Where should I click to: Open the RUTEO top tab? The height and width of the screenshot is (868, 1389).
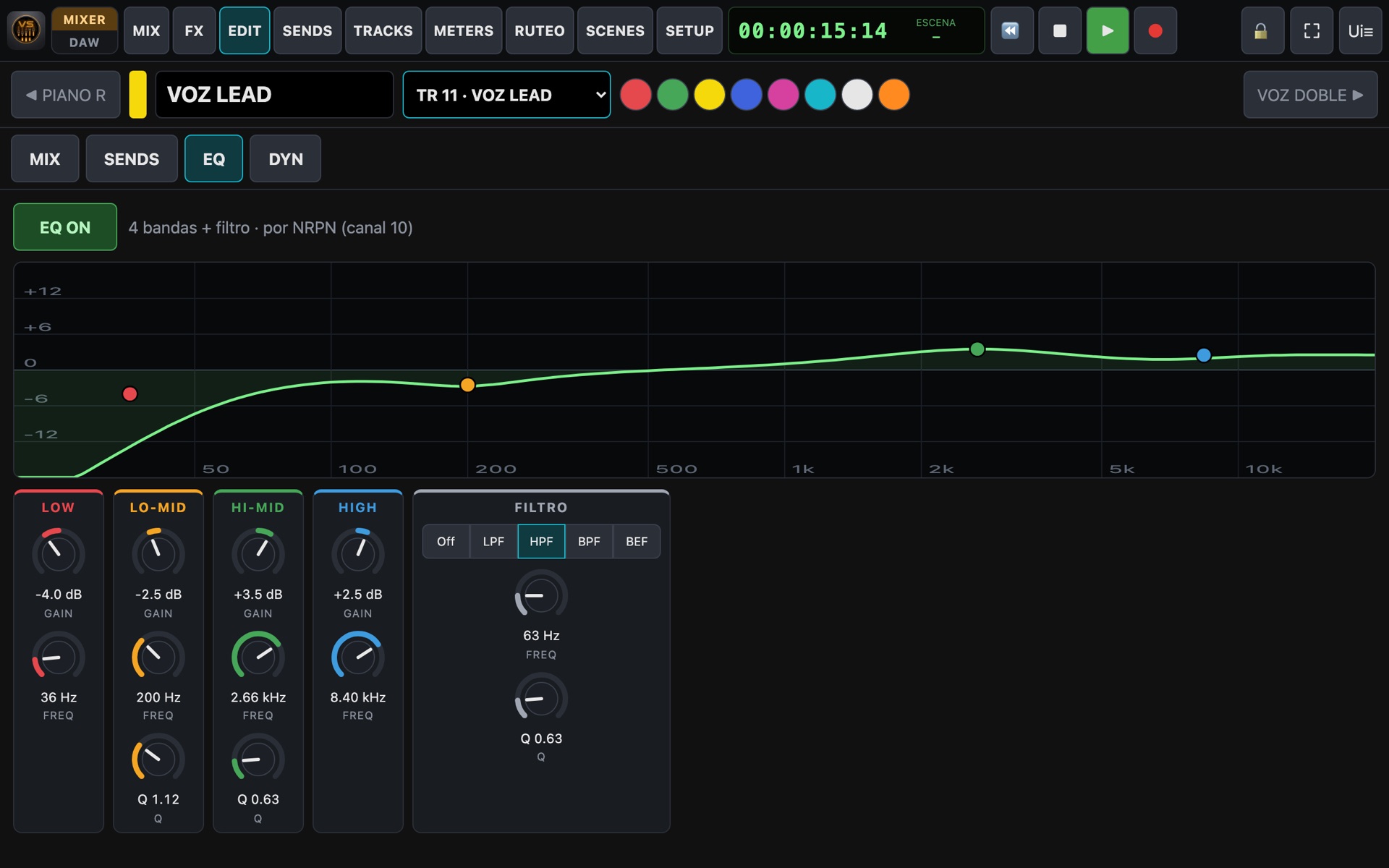click(x=540, y=30)
